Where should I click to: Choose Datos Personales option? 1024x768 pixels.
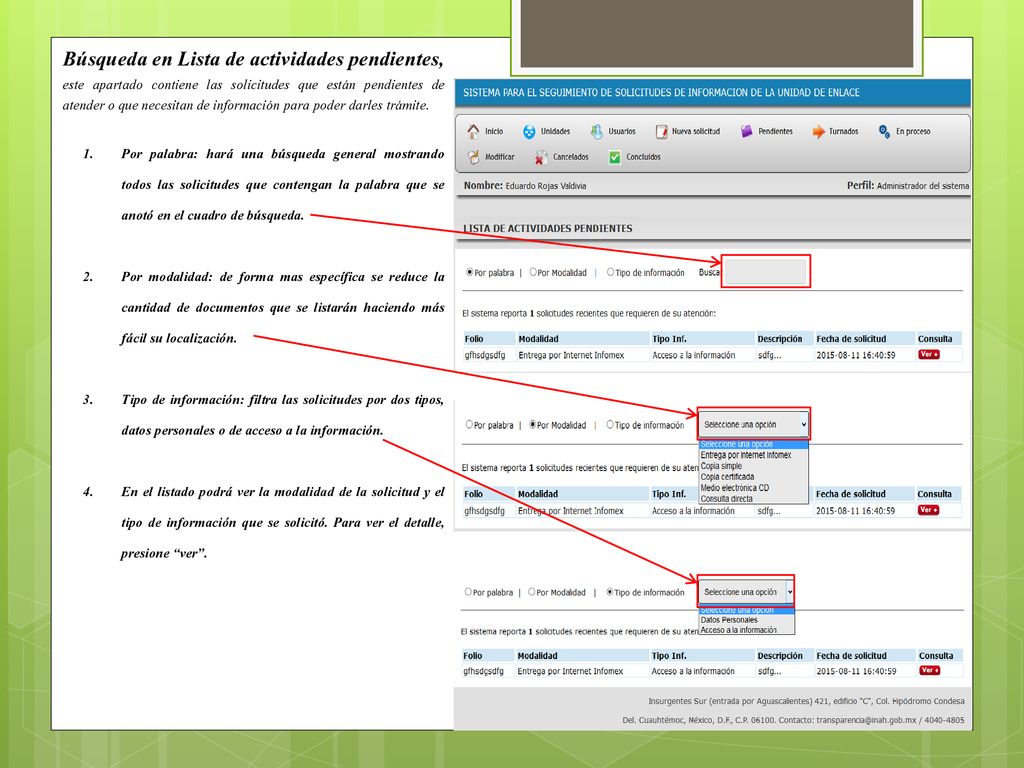pos(746,620)
